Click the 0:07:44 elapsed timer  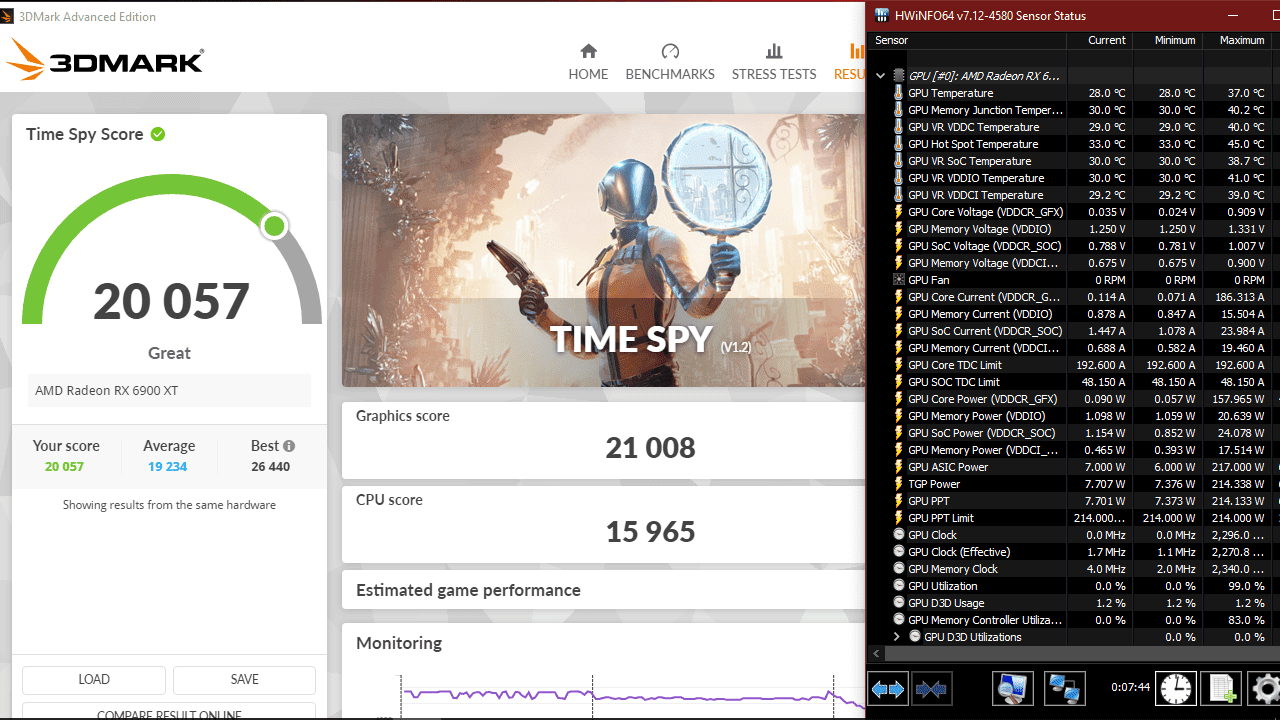coord(1130,688)
